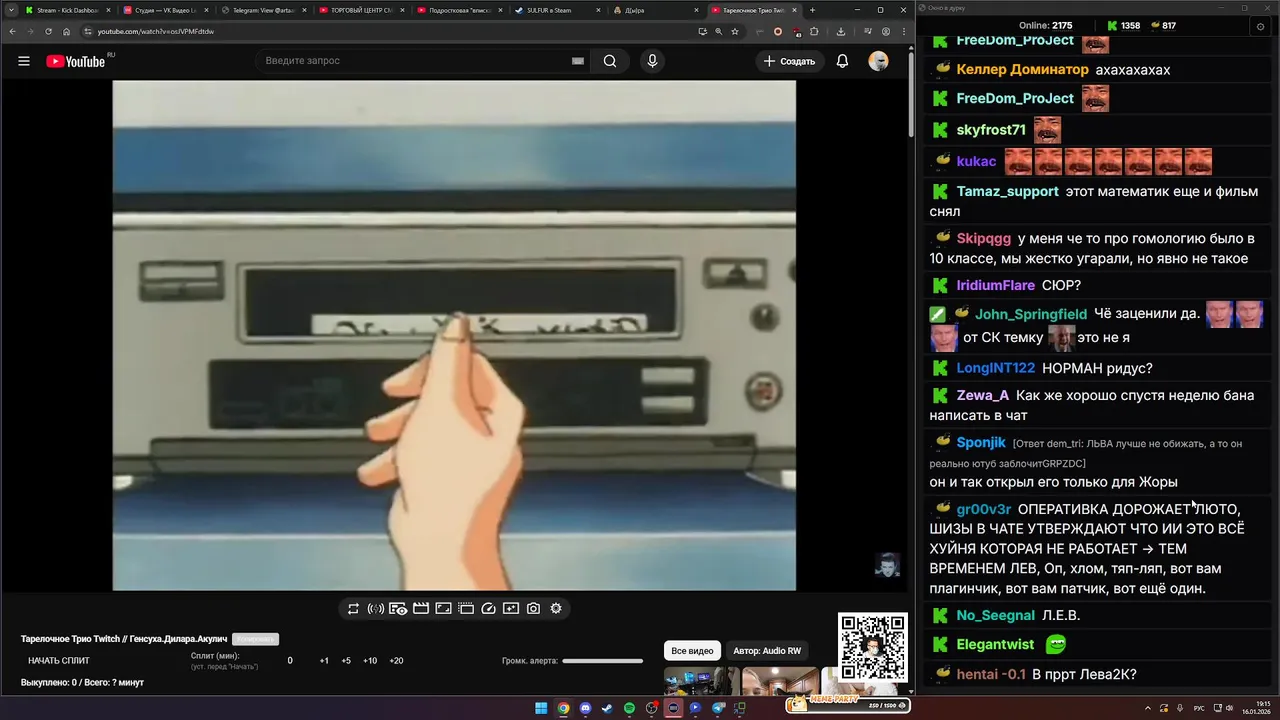Open the YouTube hamburger guide menu
Viewport: 1280px width, 720px height.
[24, 61]
